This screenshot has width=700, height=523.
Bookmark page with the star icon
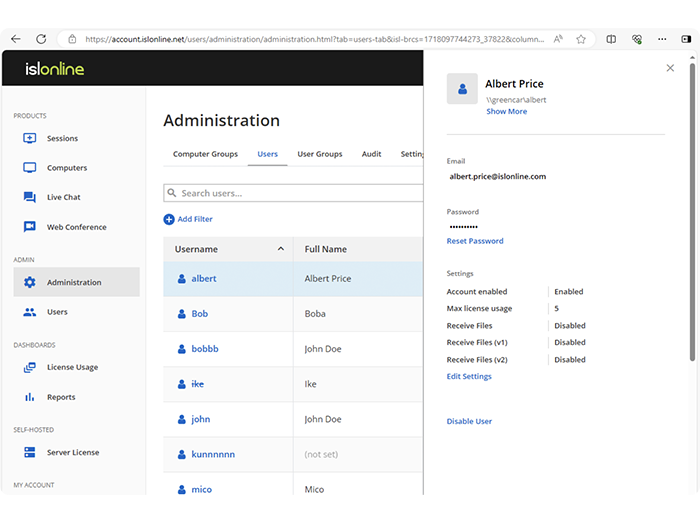tap(580, 39)
